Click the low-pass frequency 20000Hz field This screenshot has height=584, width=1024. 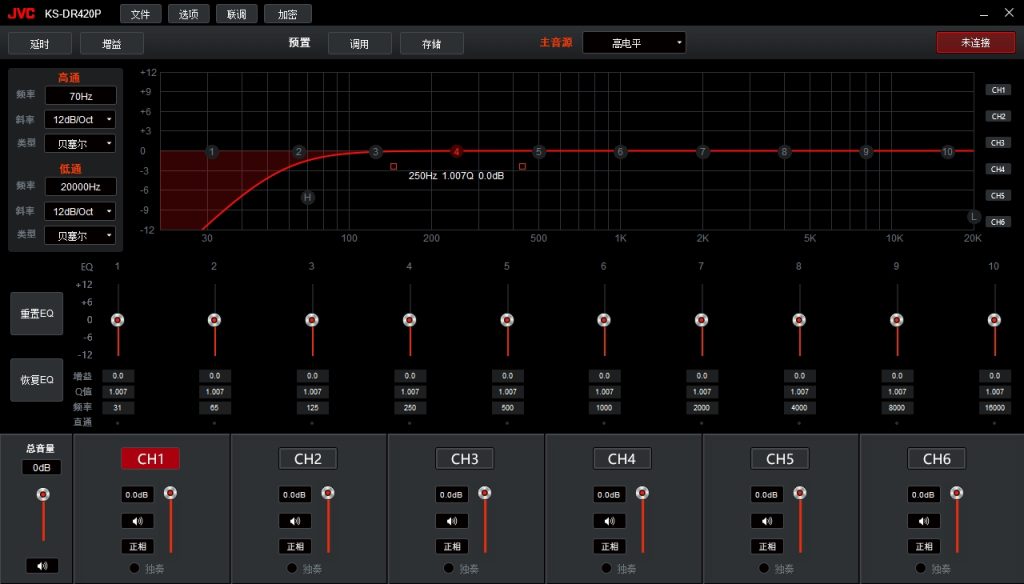pos(80,187)
